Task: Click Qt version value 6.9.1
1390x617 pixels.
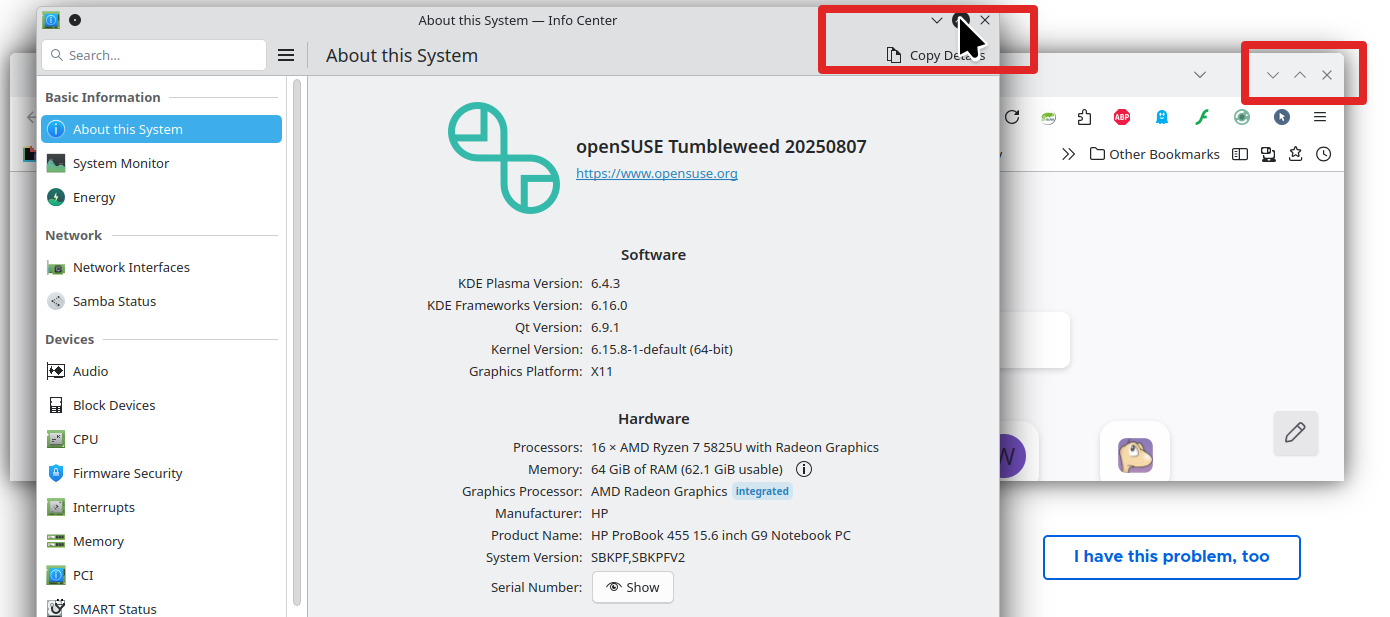Action: [606, 327]
